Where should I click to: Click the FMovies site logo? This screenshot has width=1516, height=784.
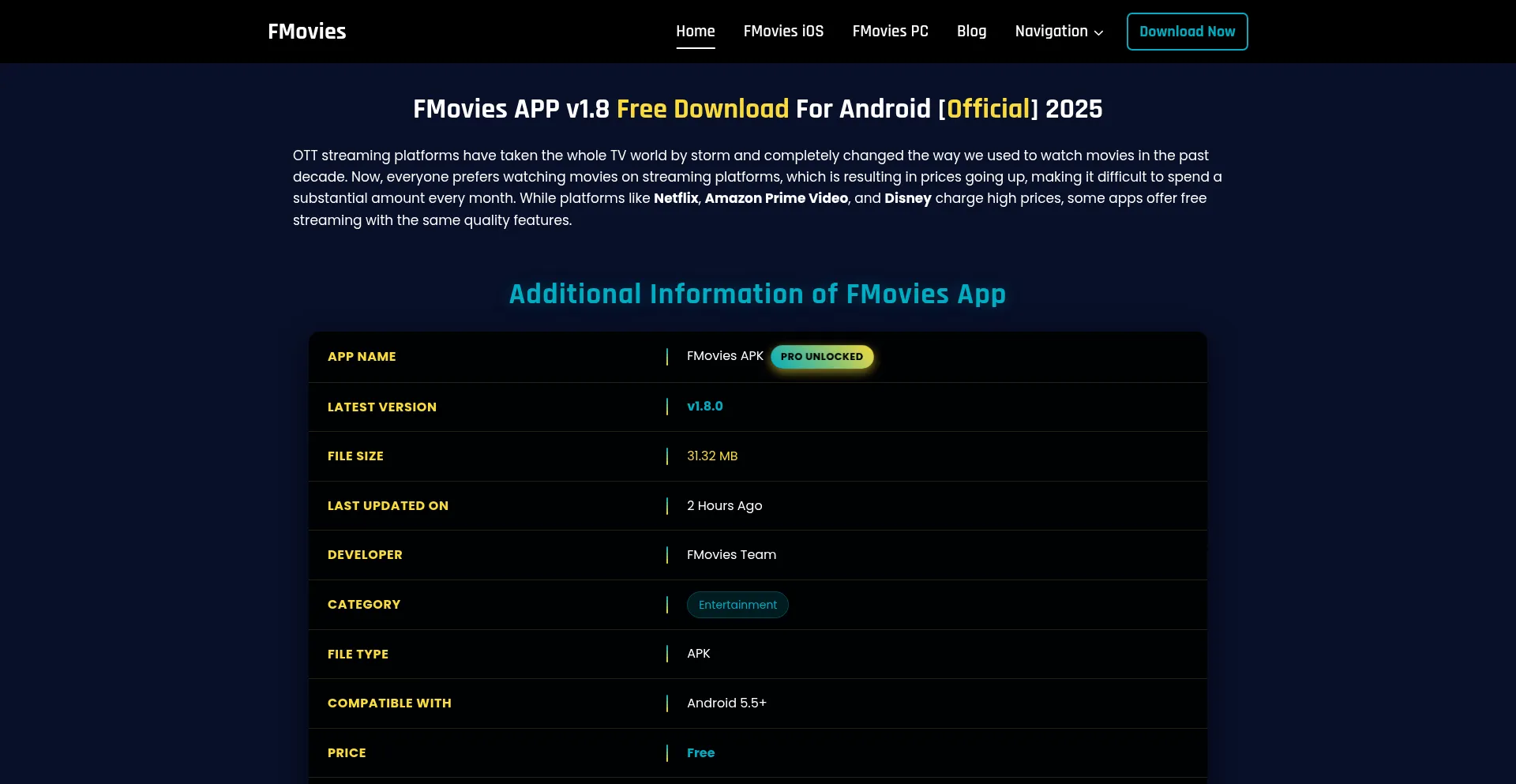coord(306,32)
